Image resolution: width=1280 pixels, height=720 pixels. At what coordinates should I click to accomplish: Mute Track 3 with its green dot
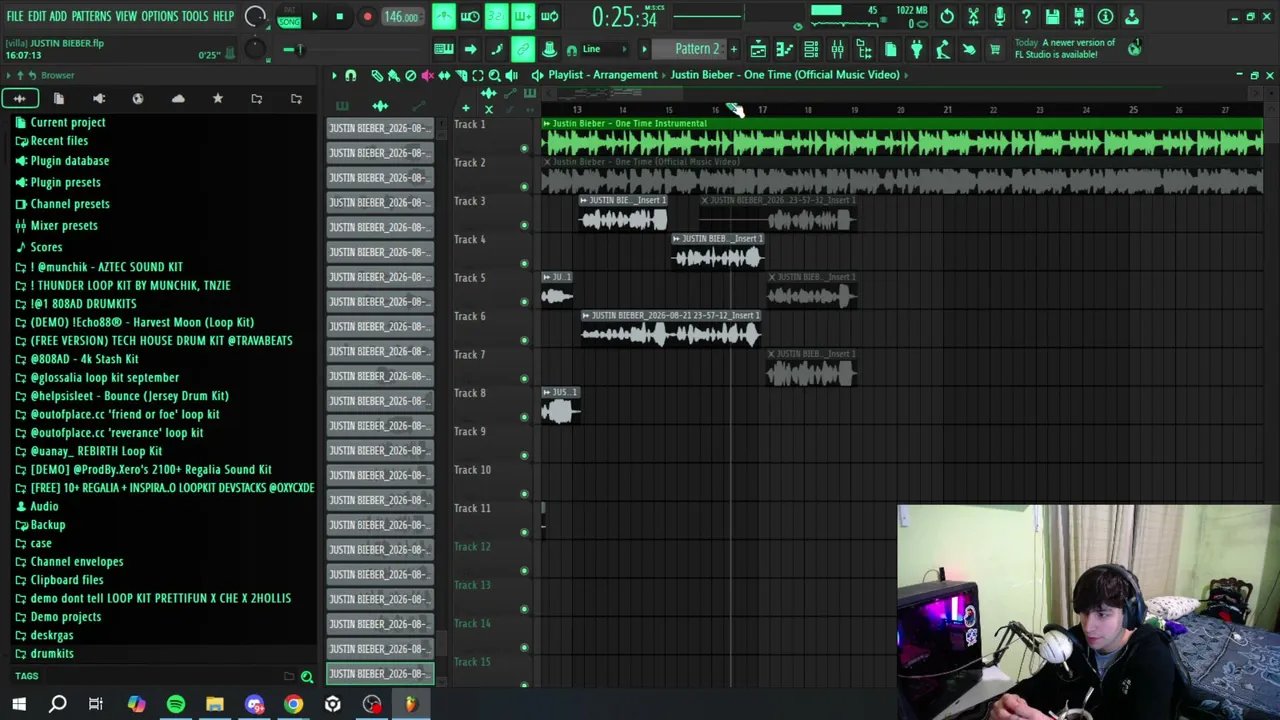pos(524,225)
